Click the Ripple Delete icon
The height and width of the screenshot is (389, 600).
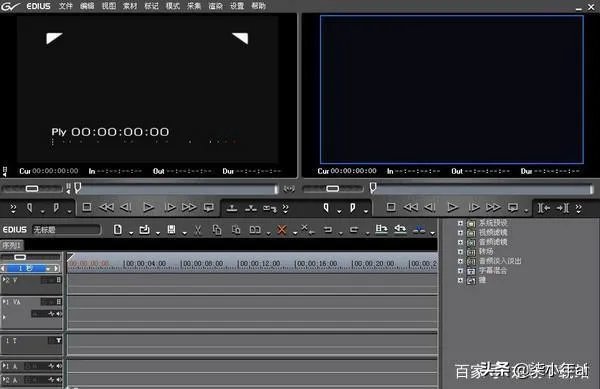coord(307,229)
